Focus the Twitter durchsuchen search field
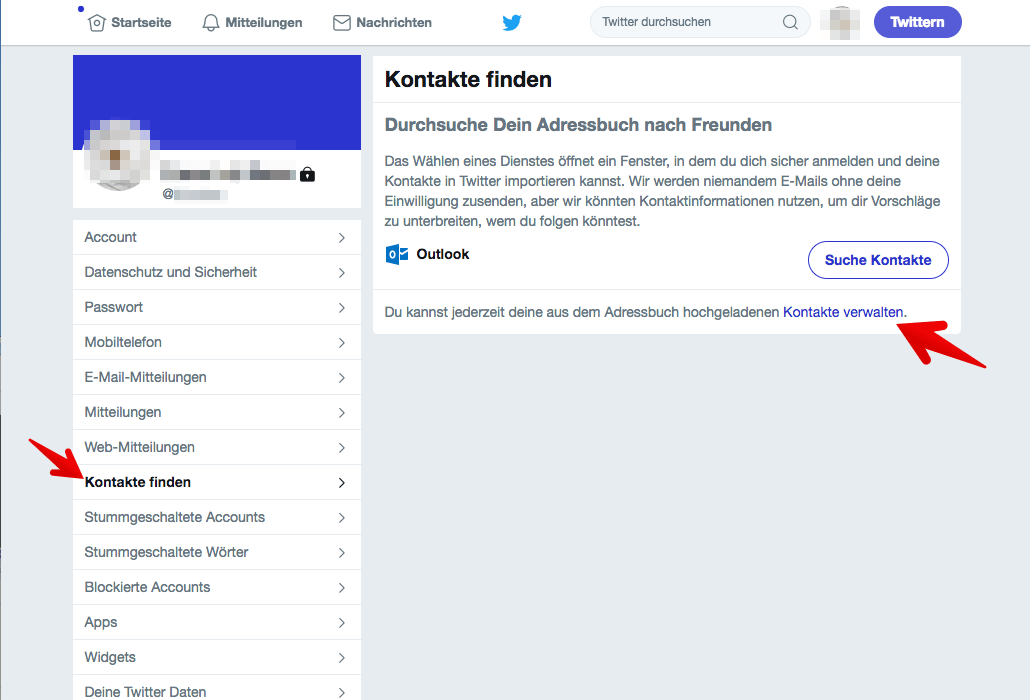 700,22
